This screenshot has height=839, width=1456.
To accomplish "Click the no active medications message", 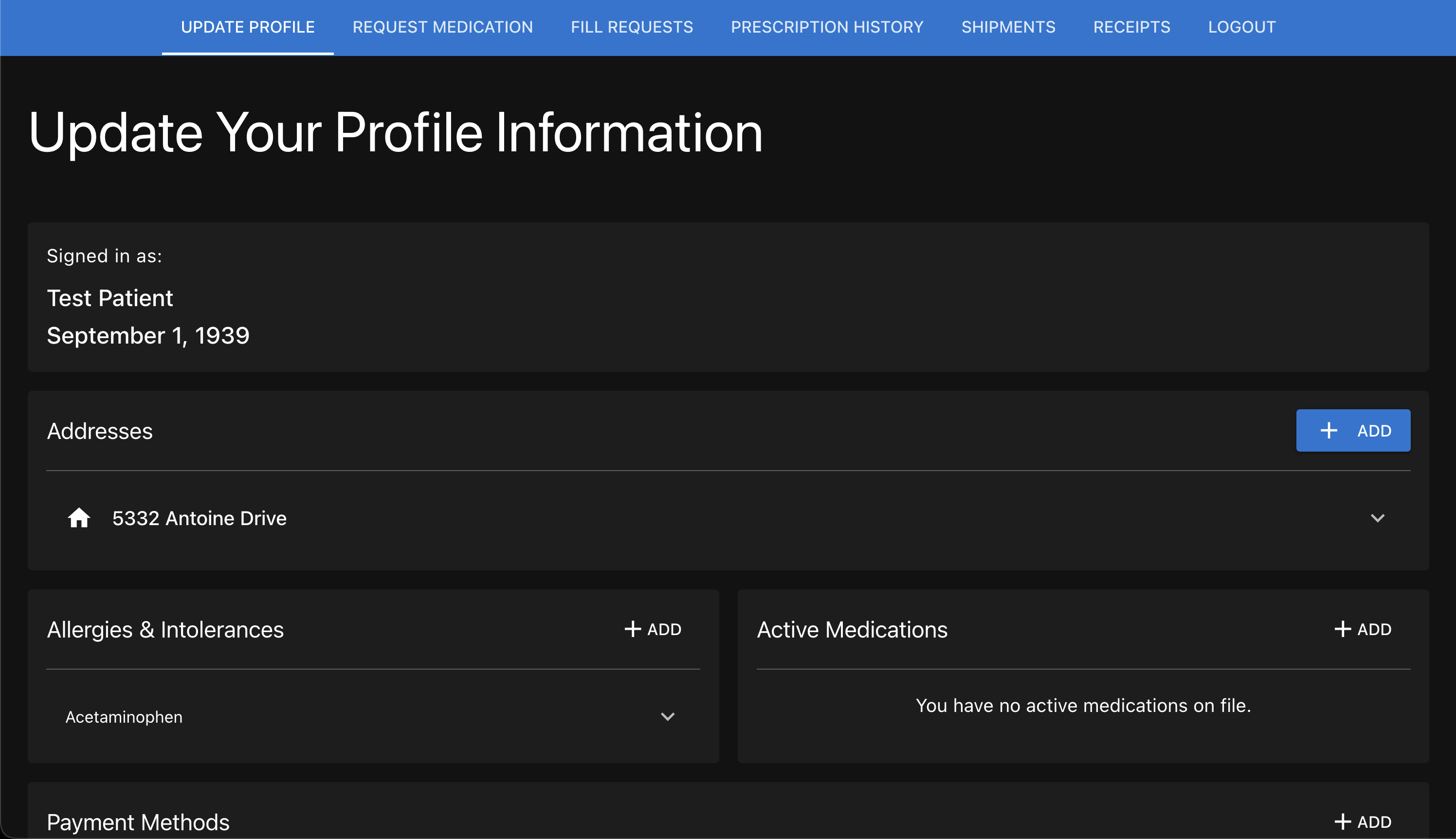I will pos(1083,705).
